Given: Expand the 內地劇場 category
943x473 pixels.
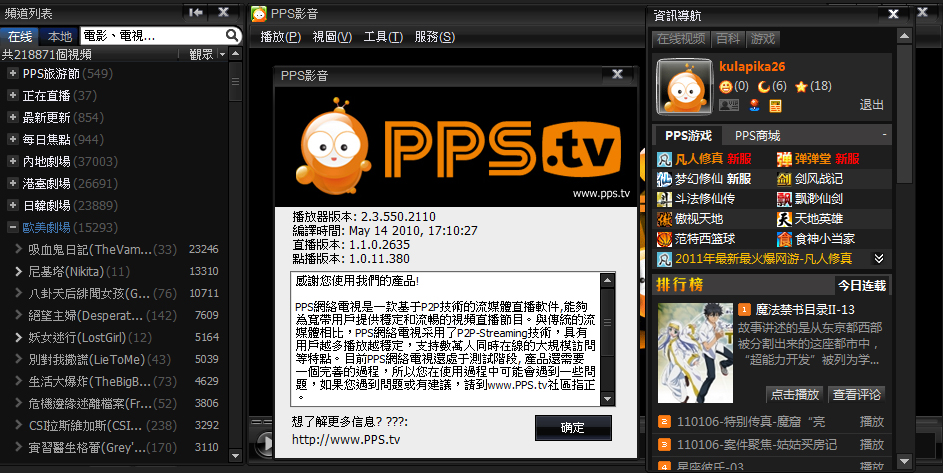Looking at the screenshot, I should coord(12,161).
